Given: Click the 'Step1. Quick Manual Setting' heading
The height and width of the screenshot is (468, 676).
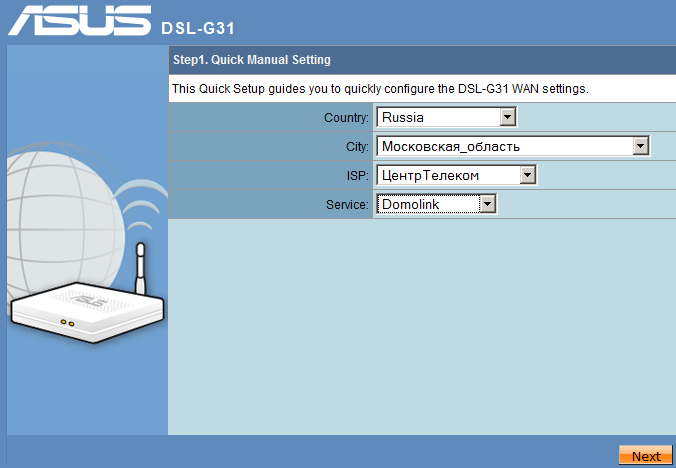Looking at the screenshot, I should click(252, 59).
